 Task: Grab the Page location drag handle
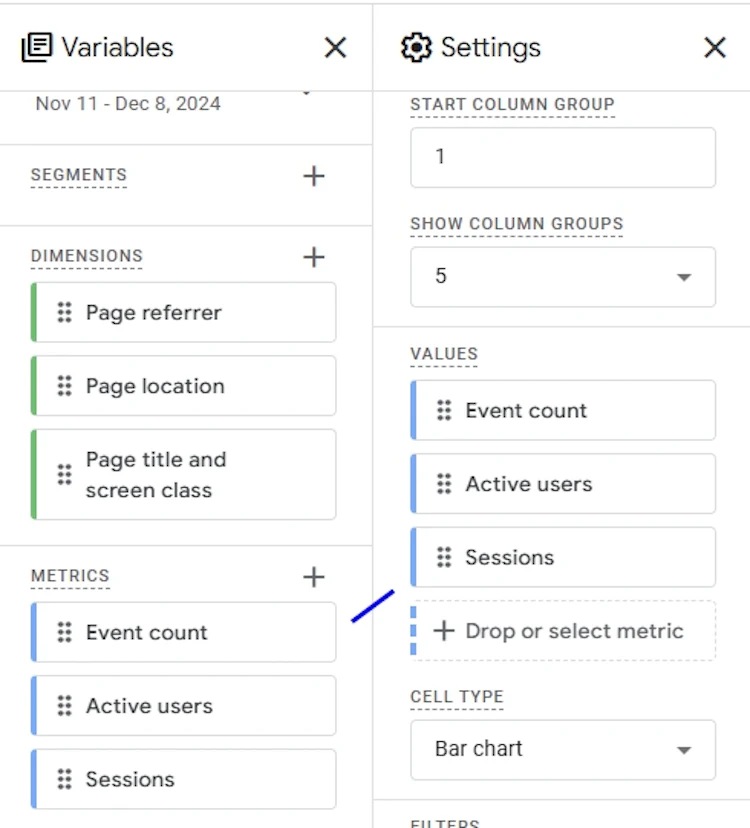(x=64, y=385)
